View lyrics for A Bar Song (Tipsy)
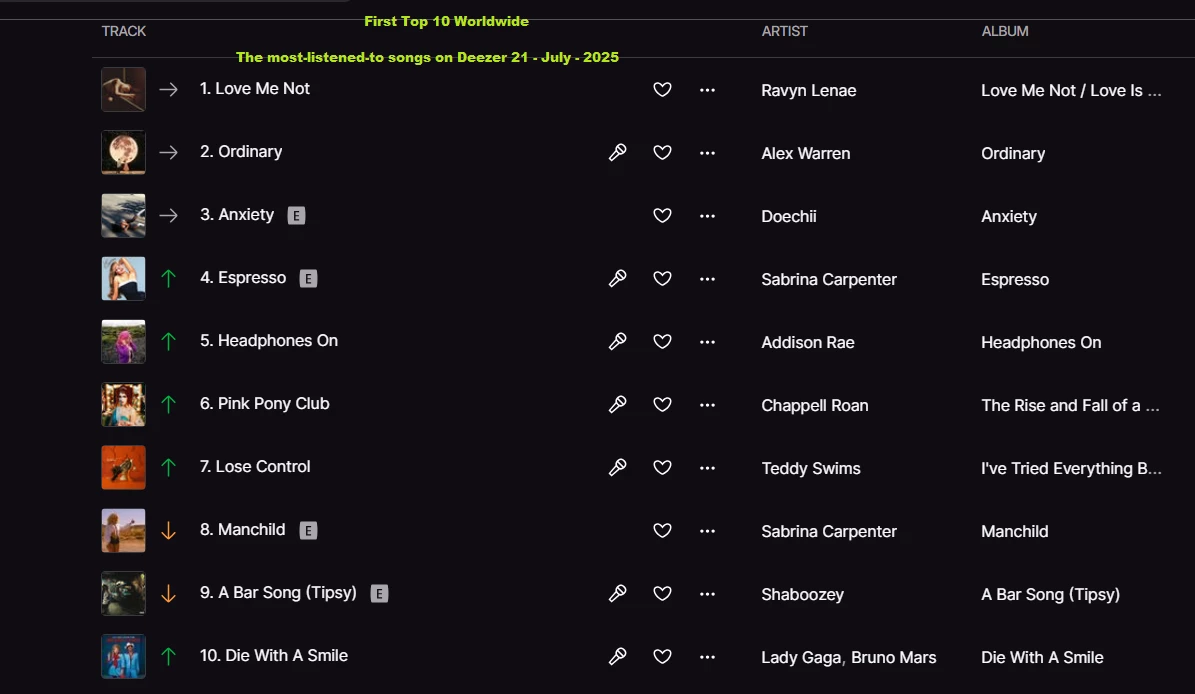The height and width of the screenshot is (694, 1195). click(618, 593)
